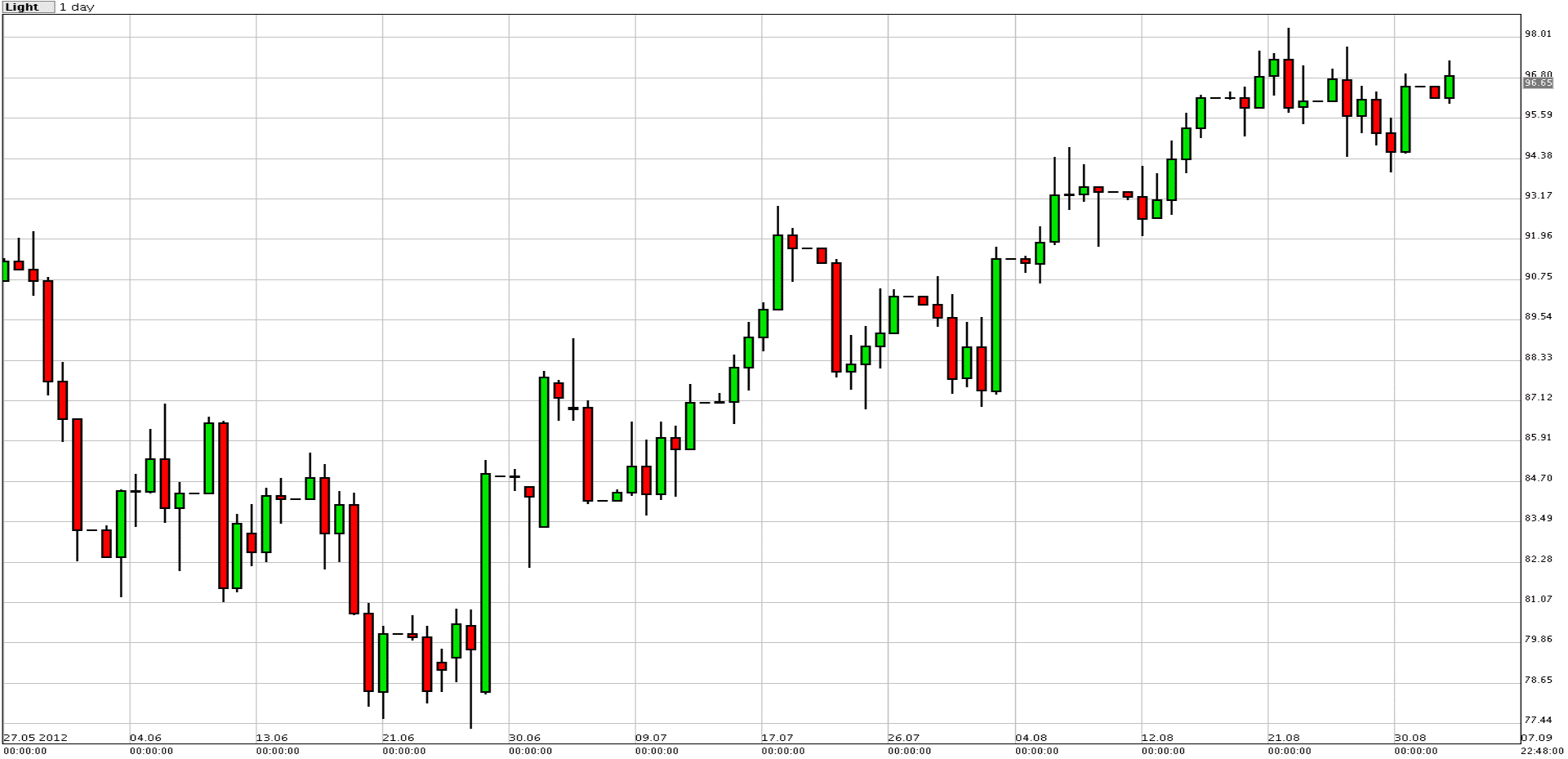Select the 26.07 date axis label
The height and width of the screenshot is (759, 1568).
pos(904,738)
